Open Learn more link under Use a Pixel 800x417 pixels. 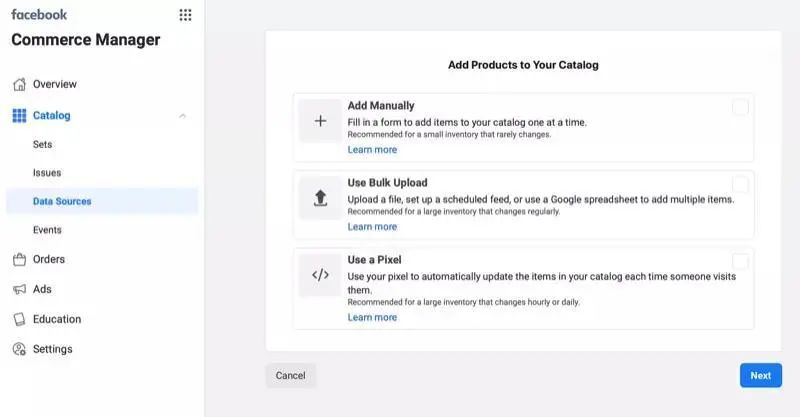(x=372, y=318)
